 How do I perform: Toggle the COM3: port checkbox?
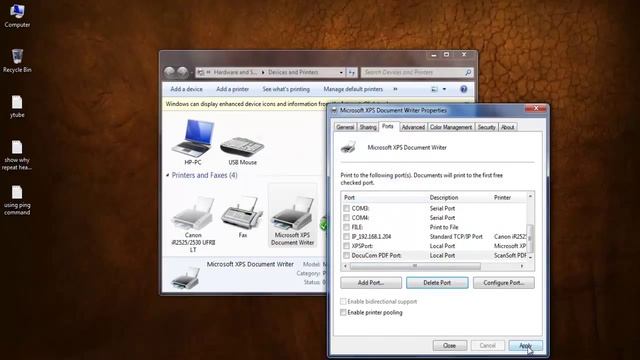pyautogui.click(x=346, y=208)
